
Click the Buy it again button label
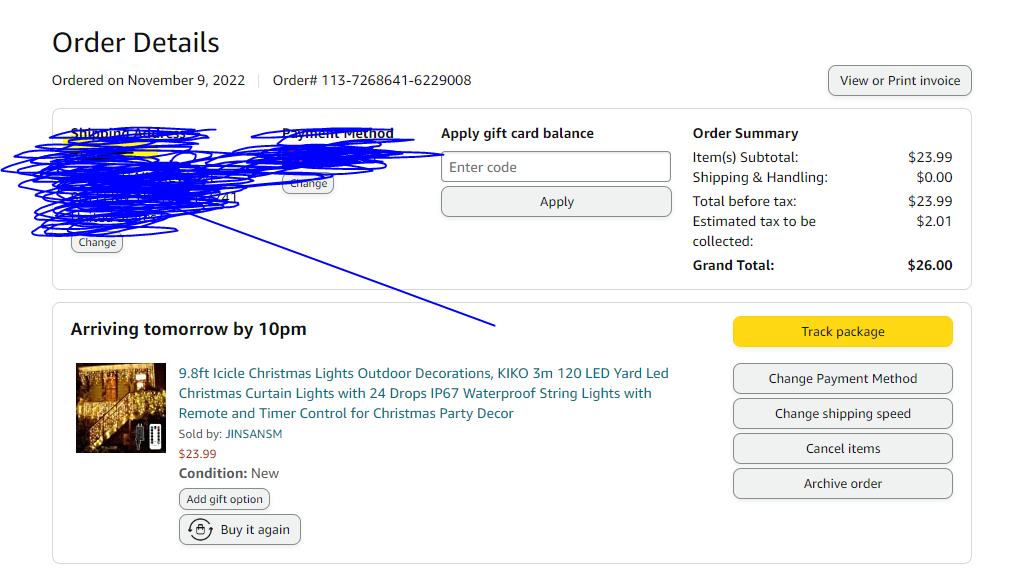(x=255, y=530)
